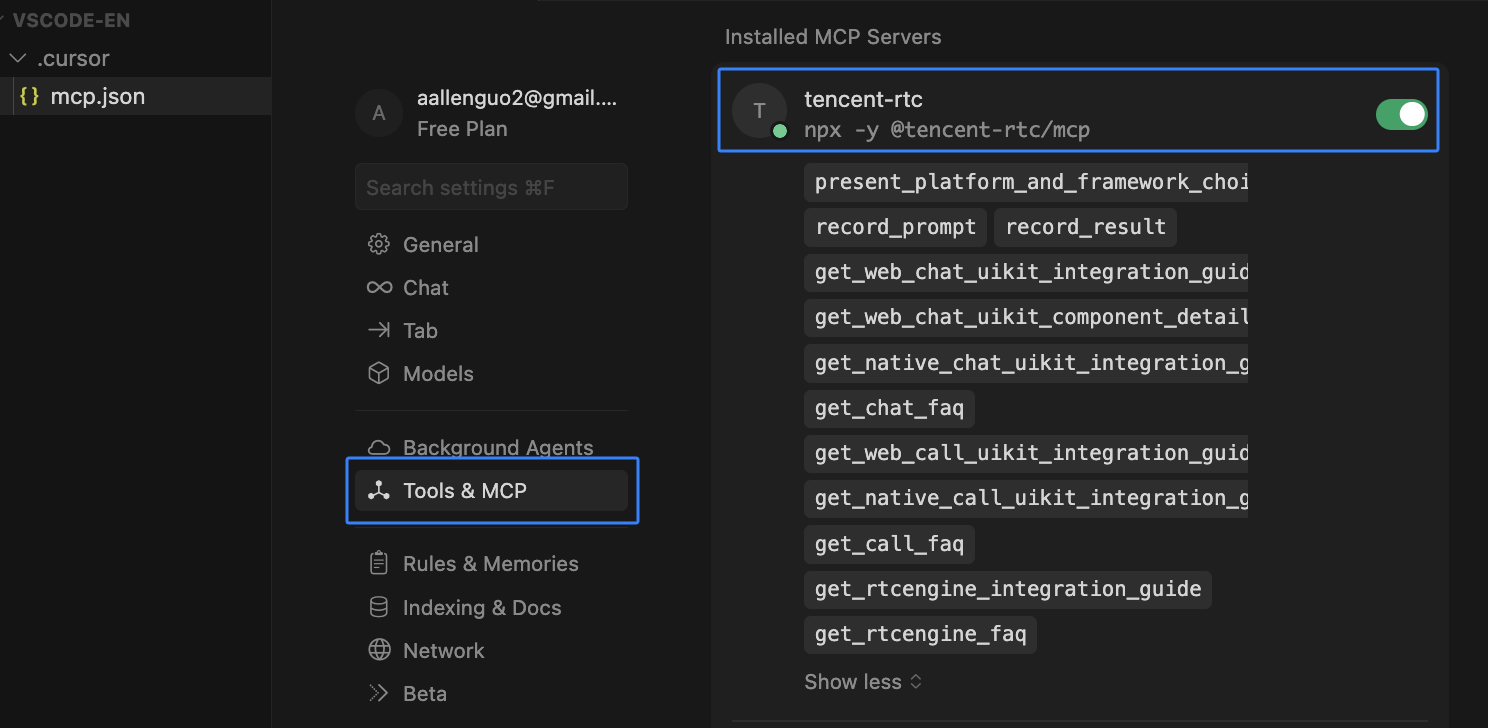Click the Background Agents cloud icon

click(x=379, y=447)
